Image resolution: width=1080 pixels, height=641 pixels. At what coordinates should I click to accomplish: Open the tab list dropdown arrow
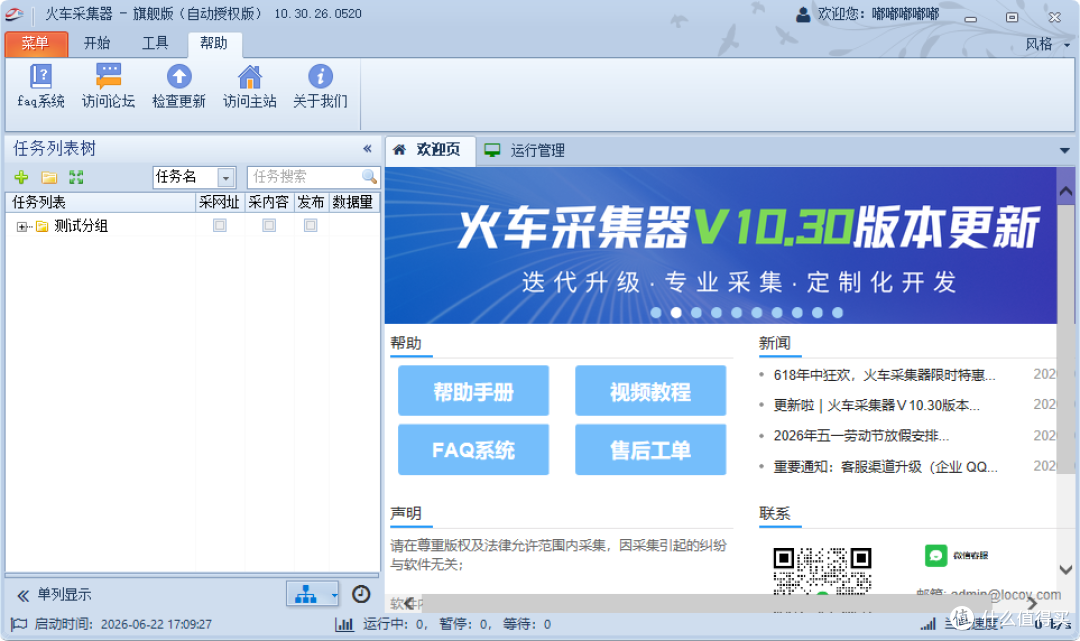pos(1065,150)
